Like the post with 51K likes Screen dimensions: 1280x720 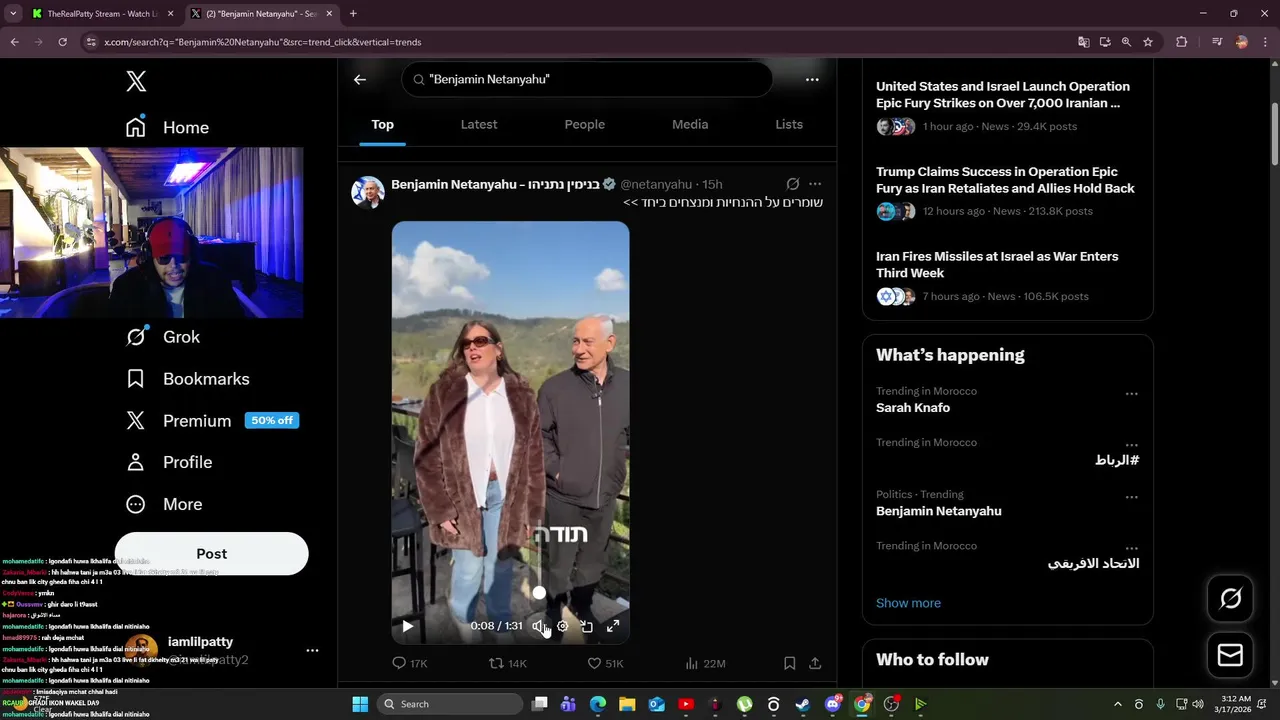pyautogui.click(x=605, y=663)
